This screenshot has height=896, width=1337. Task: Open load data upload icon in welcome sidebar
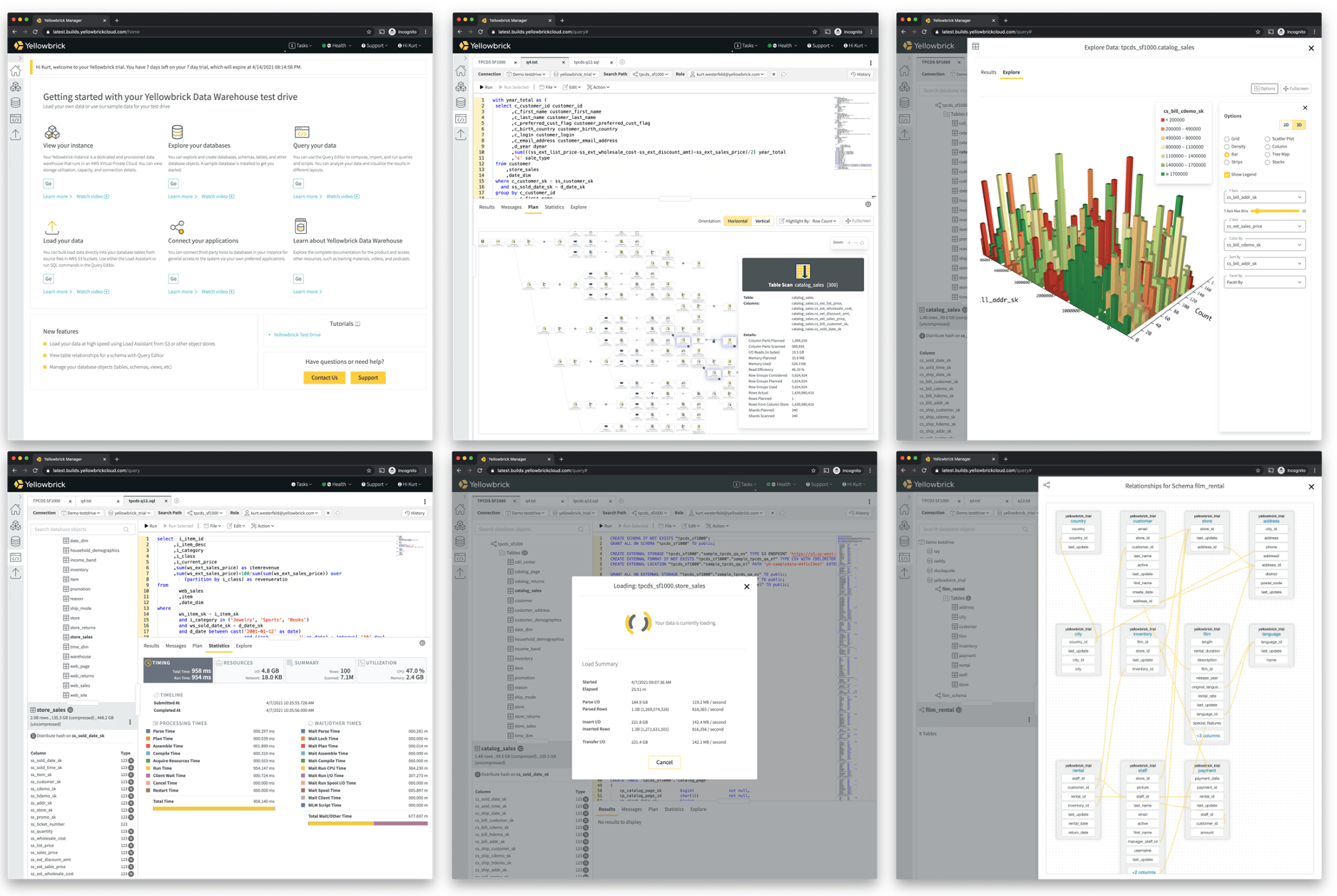coord(16,134)
